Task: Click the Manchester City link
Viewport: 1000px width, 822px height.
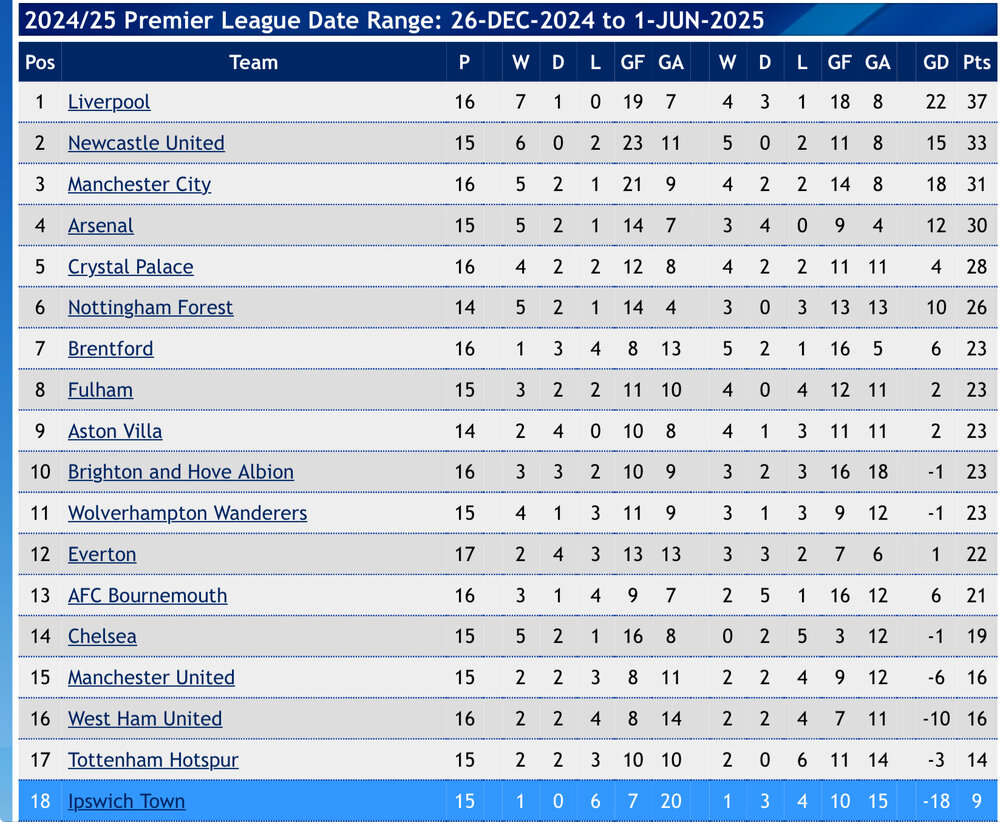Action: click(x=139, y=184)
